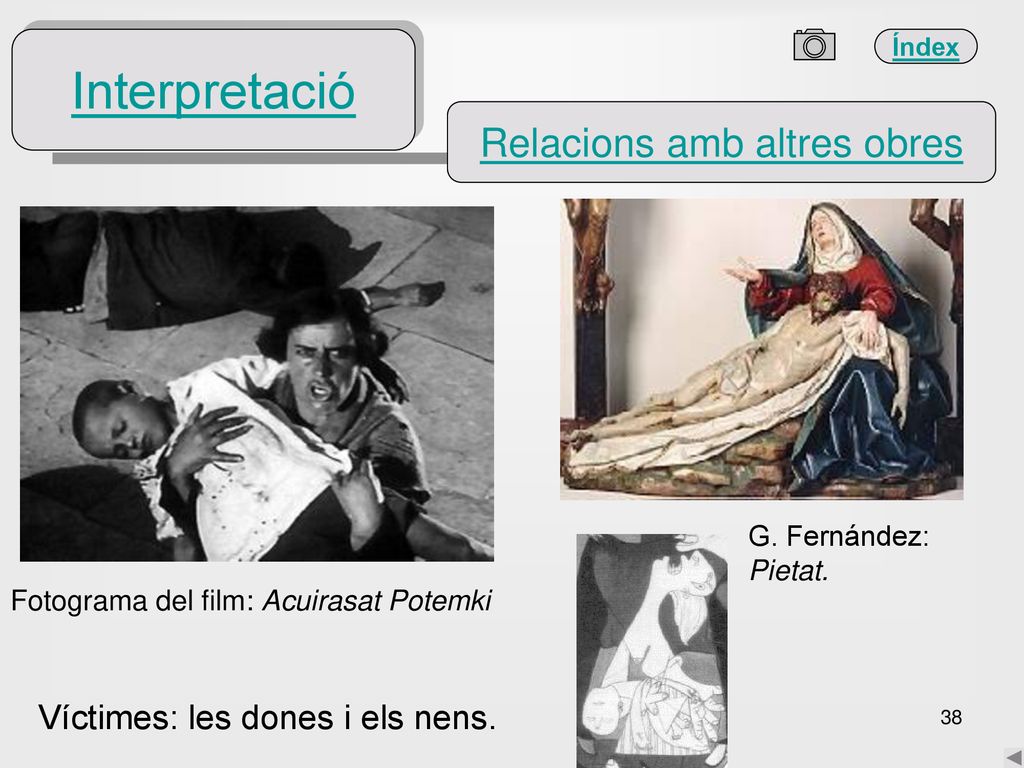Click the Potemkin film still image
Screen dimensions: 1024x768
257,384
